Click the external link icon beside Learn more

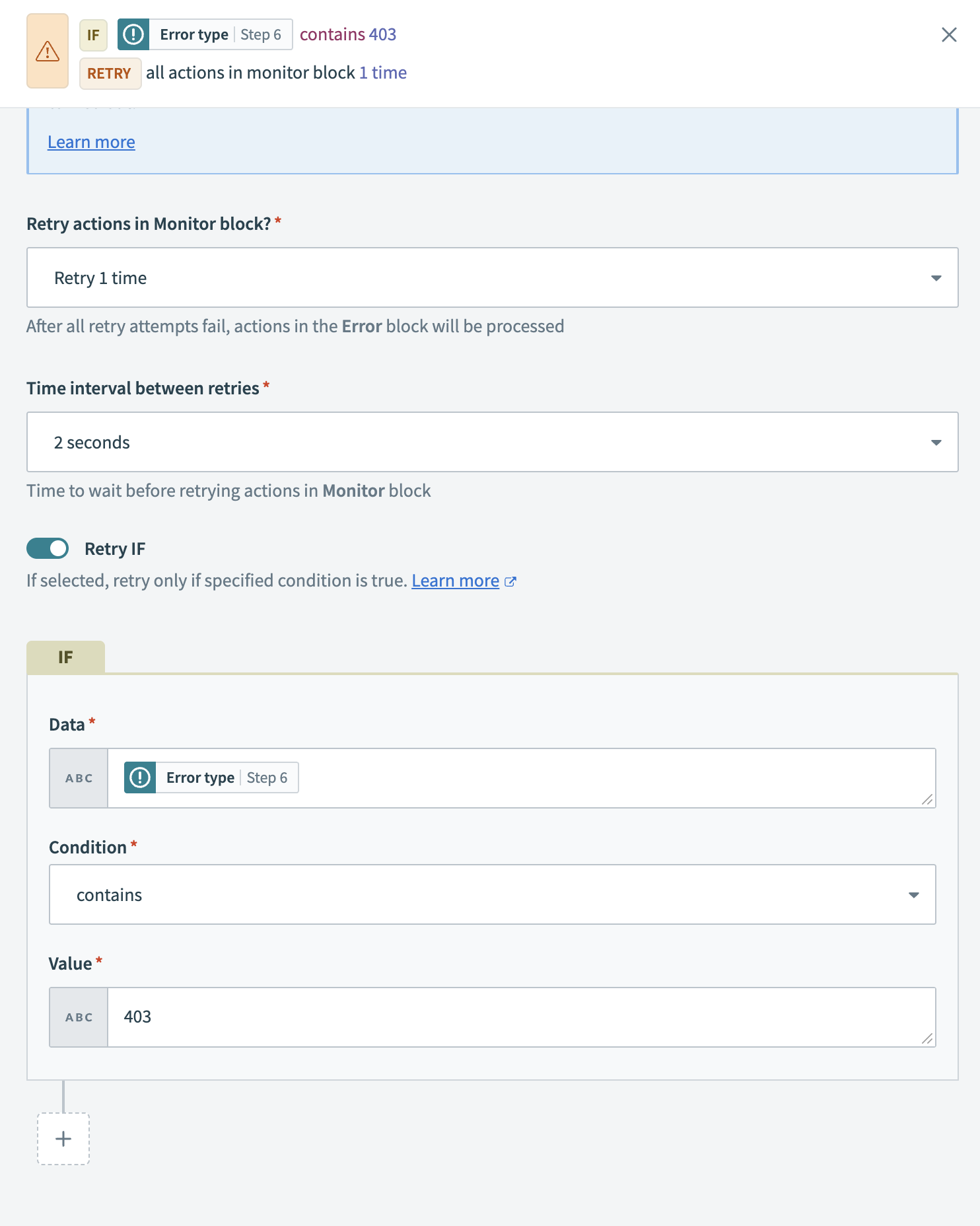point(510,581)
